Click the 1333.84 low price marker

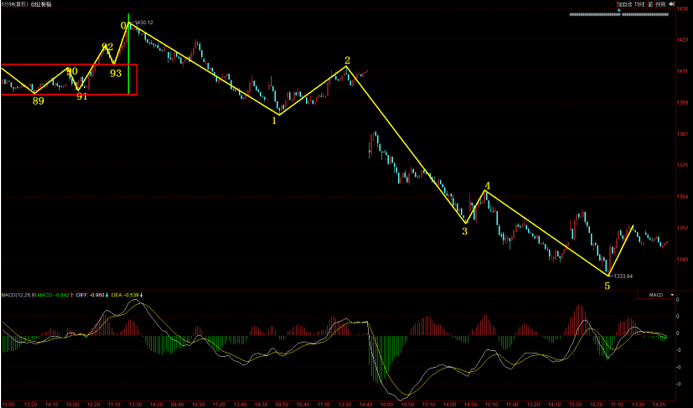[623, 275]
